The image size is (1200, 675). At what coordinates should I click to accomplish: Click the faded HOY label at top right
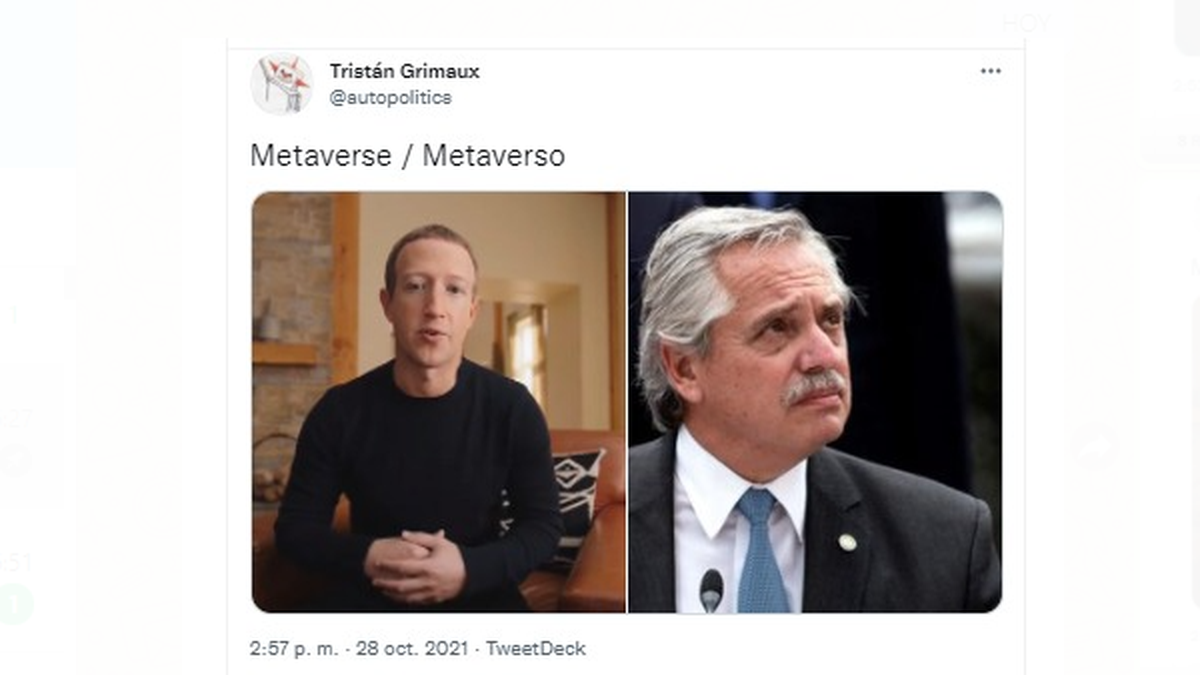(x=1025, y=24)
